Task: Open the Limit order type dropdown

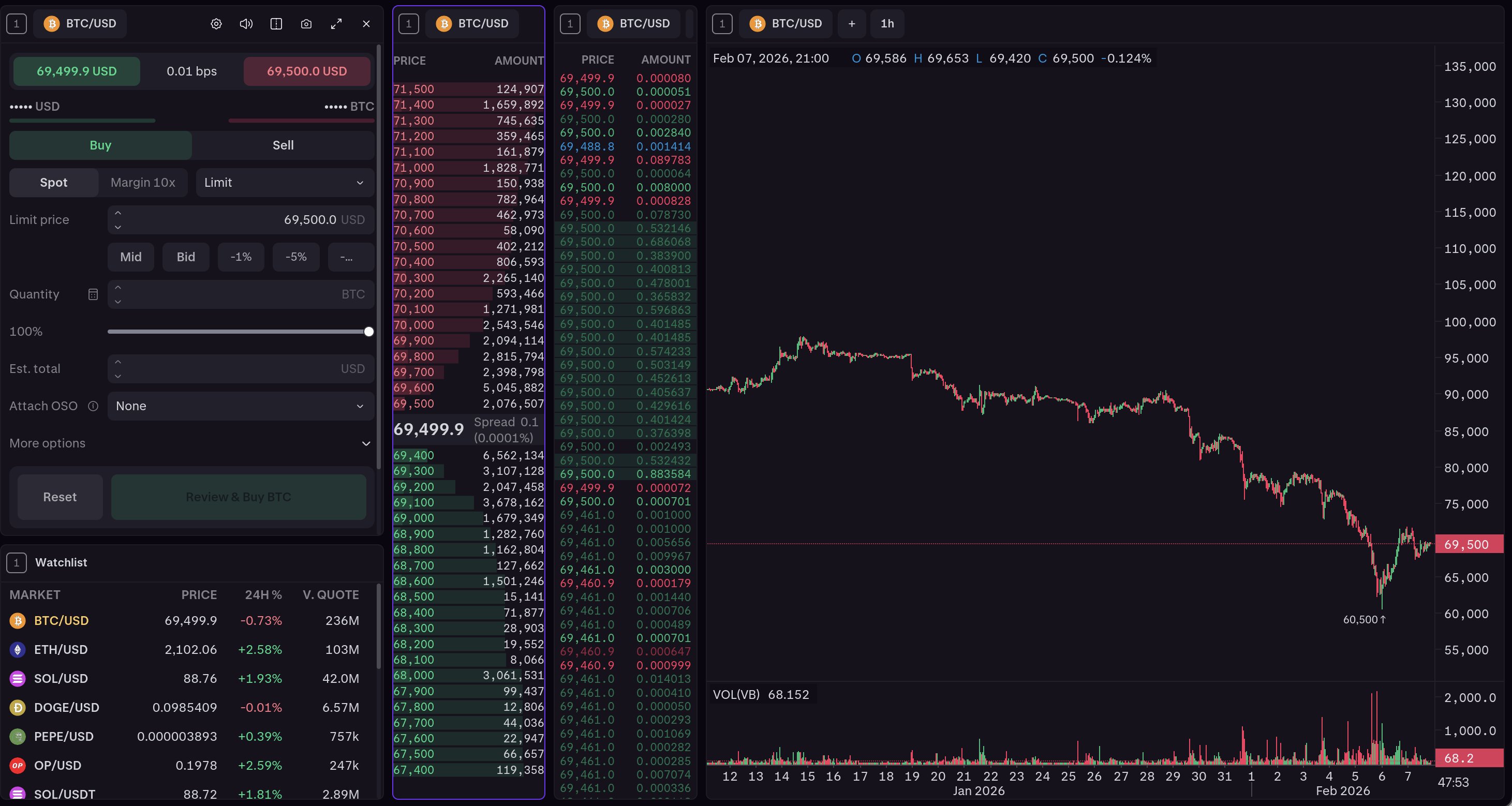Action: point(285,183)
